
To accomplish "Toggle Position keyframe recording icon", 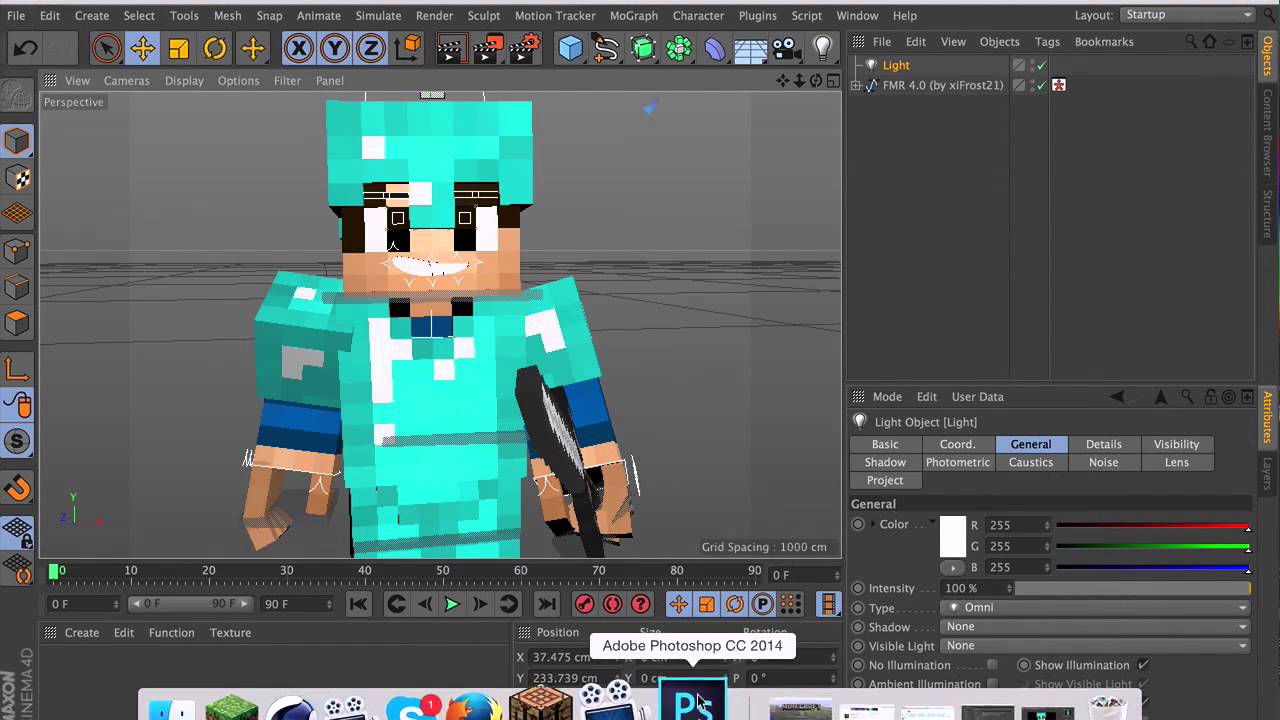I will pos(678,604).
